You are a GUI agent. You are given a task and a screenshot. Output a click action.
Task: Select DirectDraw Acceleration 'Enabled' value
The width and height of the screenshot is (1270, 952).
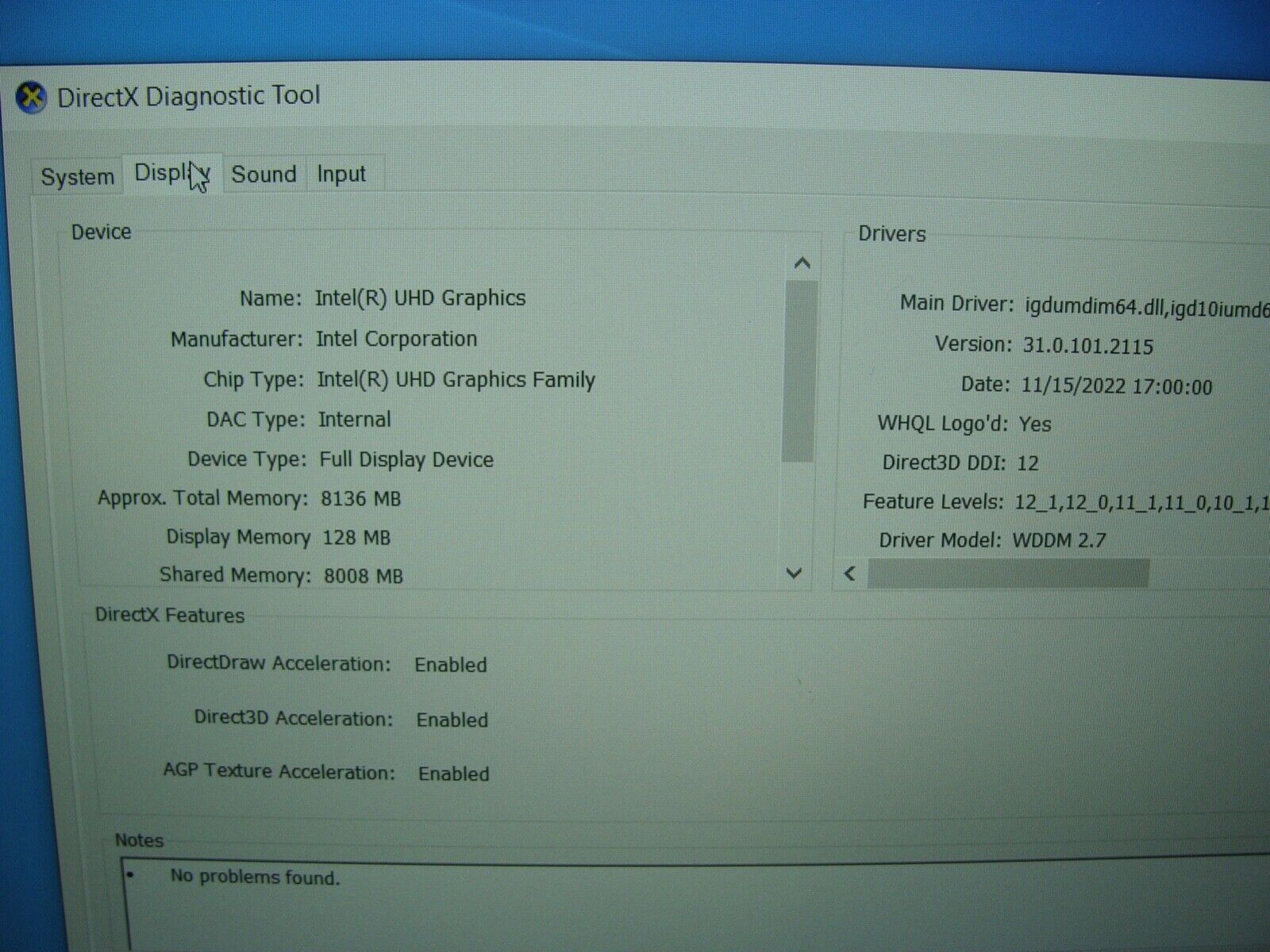coord(451,665)
